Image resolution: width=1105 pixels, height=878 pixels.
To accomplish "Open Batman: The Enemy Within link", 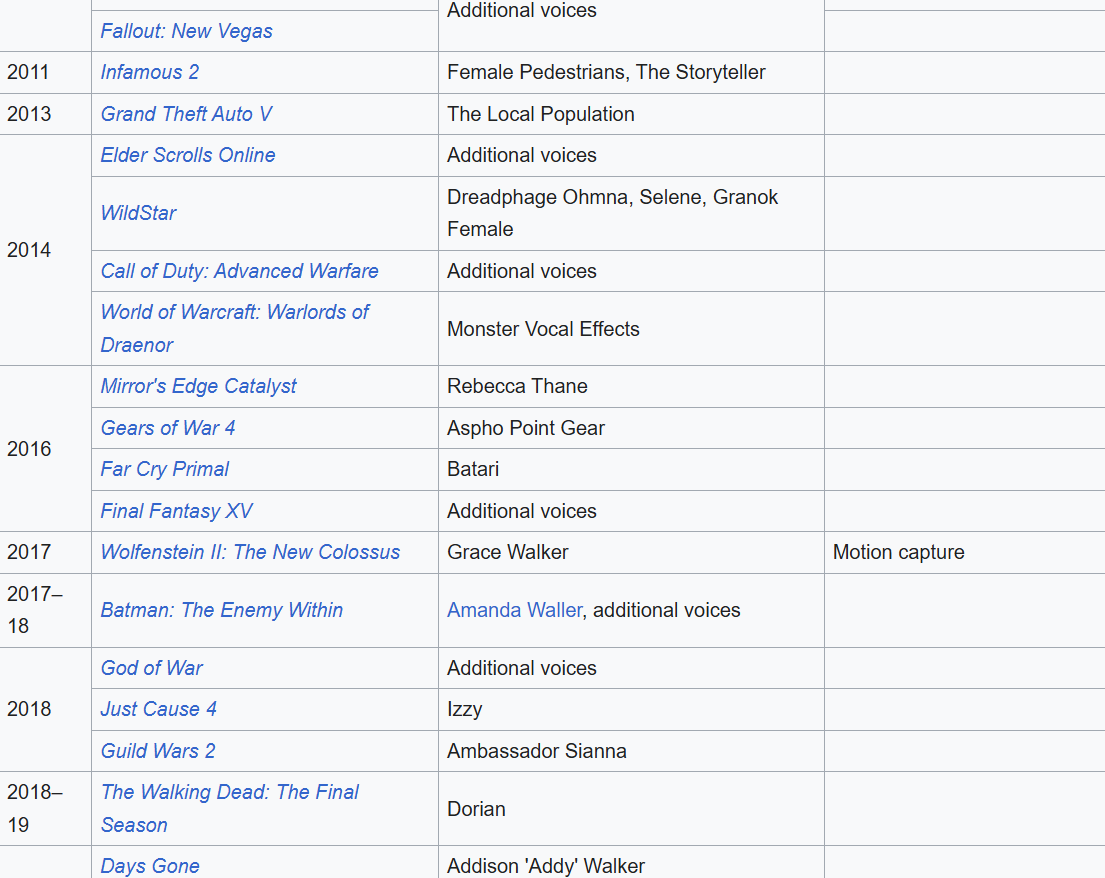I will (221, 610).
